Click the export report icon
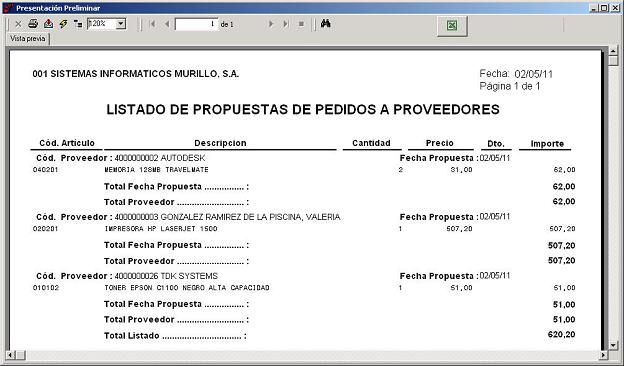Viewport: 624px width, 366px height. 48,24
